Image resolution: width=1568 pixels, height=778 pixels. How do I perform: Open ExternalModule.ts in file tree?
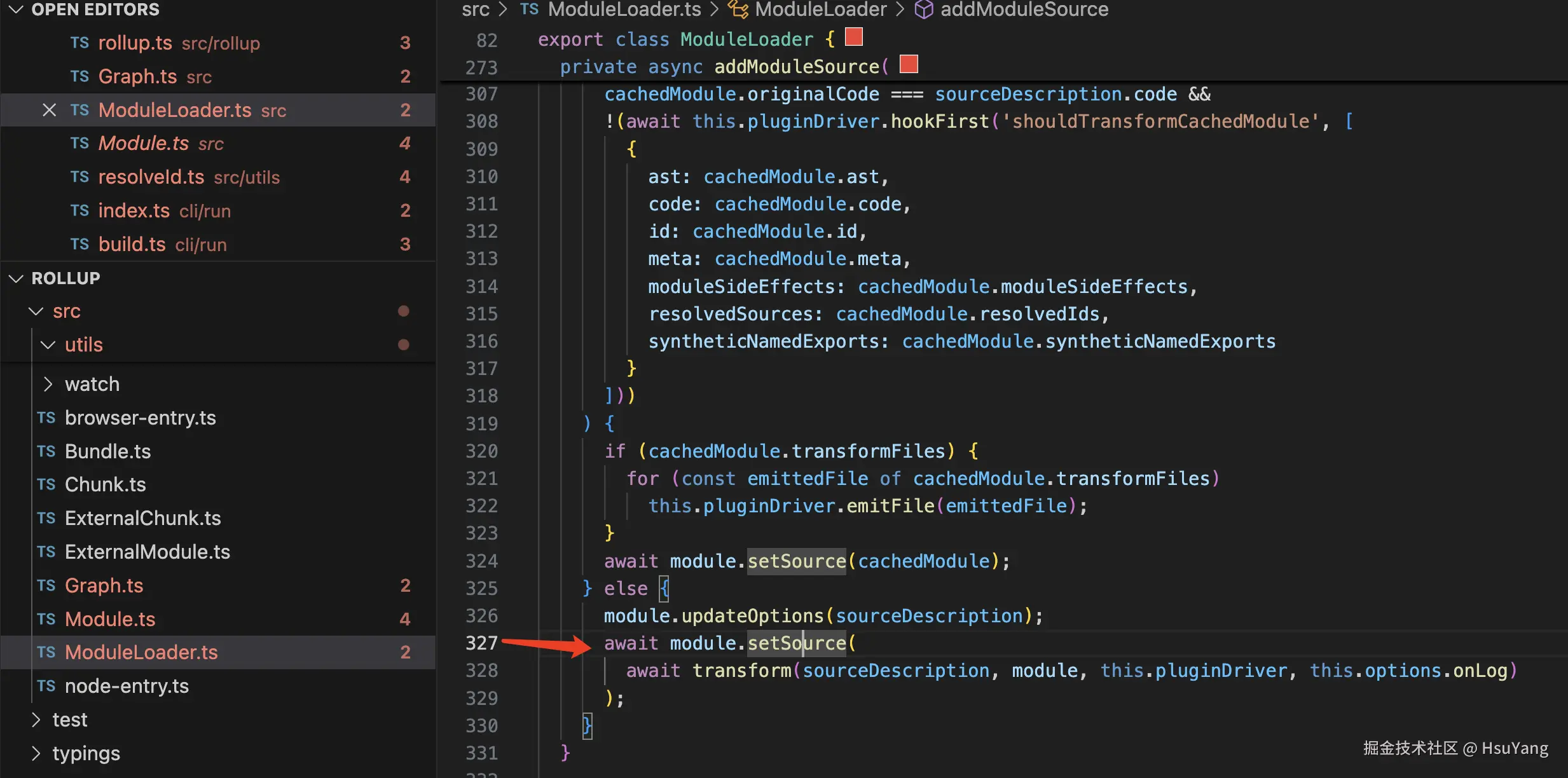pos(148,552)
